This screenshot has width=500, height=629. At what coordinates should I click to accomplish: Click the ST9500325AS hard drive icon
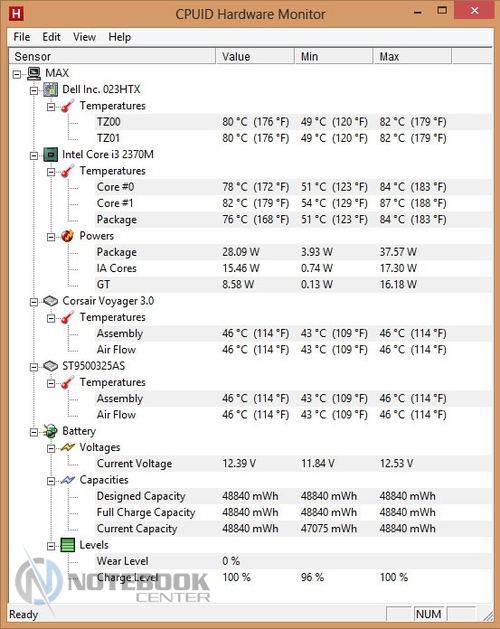(x=51, y=366)
